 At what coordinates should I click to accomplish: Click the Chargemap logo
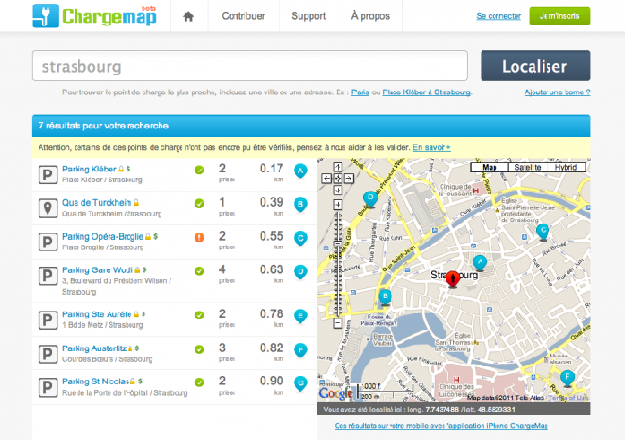coord(94,16)
